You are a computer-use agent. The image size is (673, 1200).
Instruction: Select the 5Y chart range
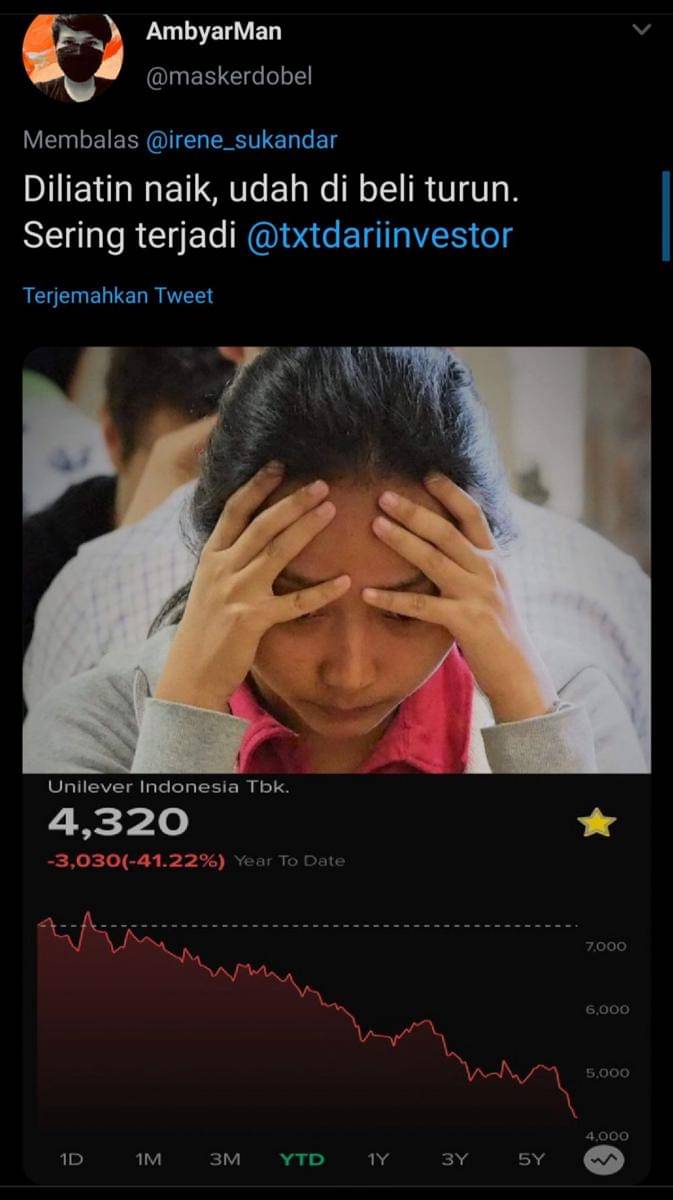531,1159
